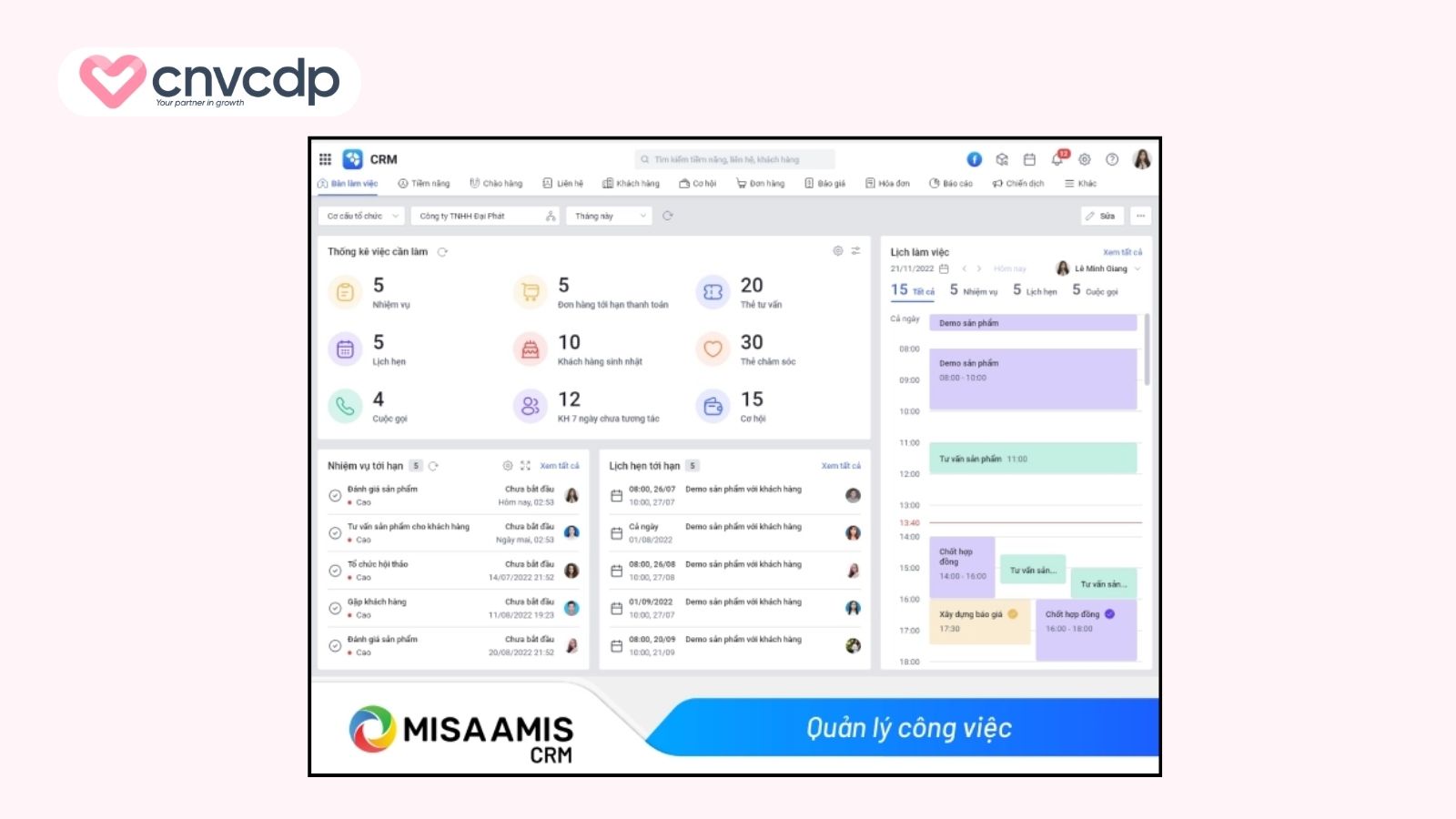Screen dimensions: 1456x819
Task: Open the Xây dựng báo giá 17:30 event
Action: pyautogui.click(x=979, y=622)
